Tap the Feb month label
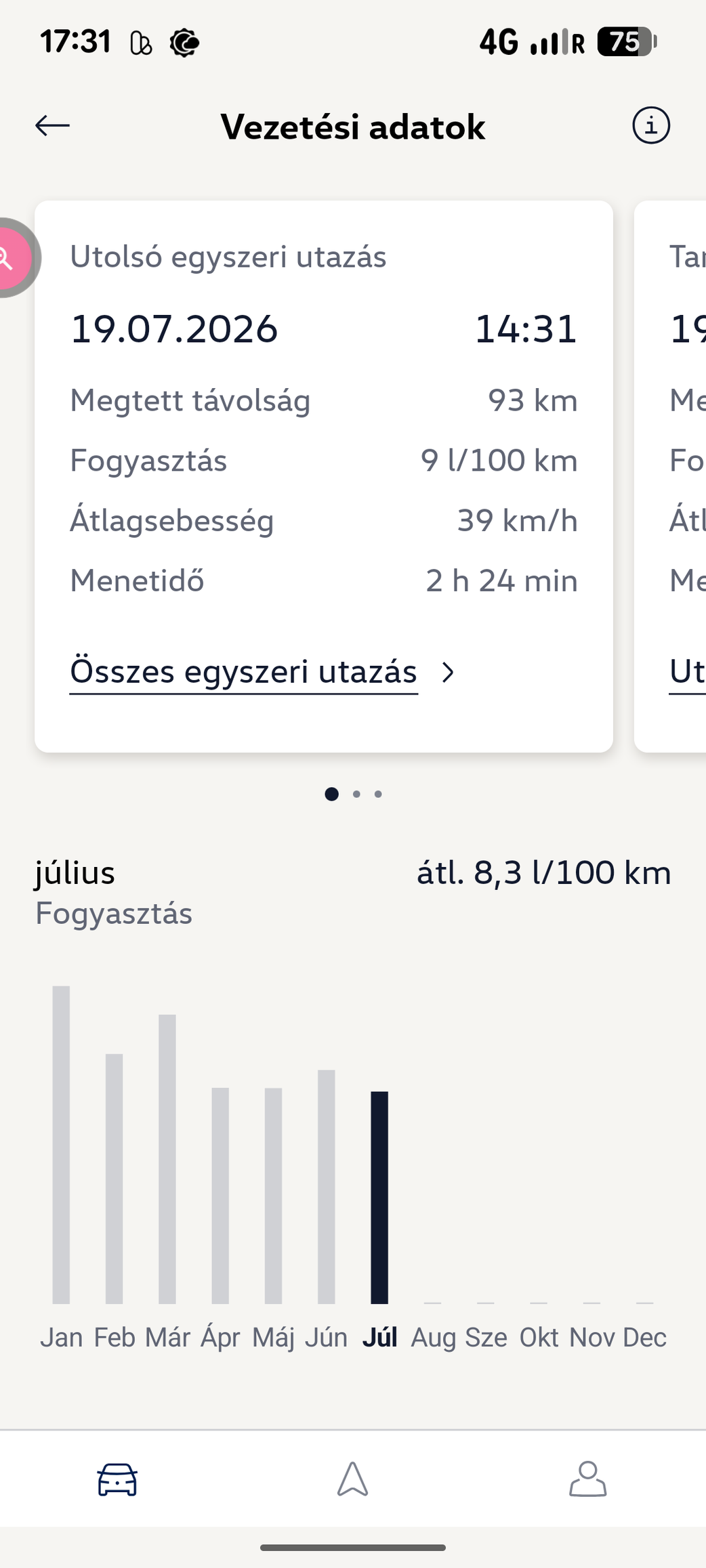 [115, 1337]
